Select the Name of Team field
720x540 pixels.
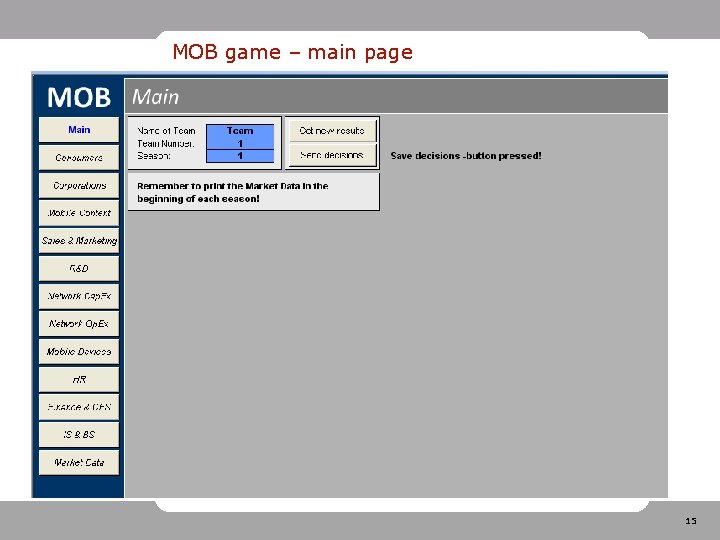pyautogui.click(x=240, y=130)
